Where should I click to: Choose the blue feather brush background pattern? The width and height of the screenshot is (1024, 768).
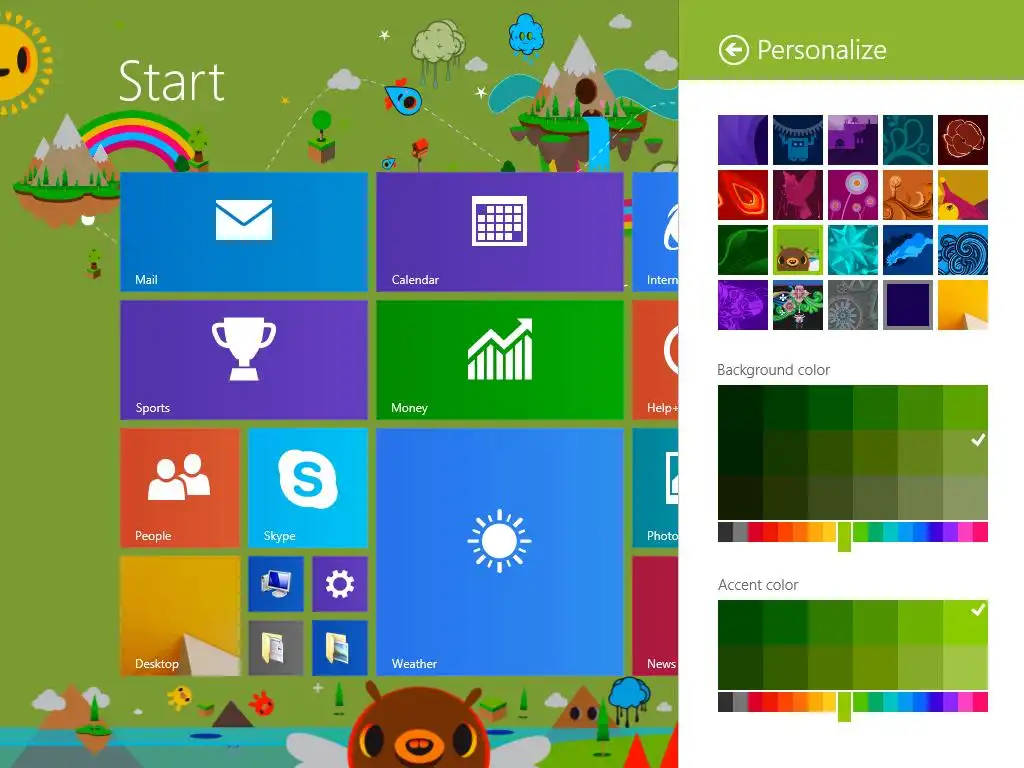click(908, 250)
